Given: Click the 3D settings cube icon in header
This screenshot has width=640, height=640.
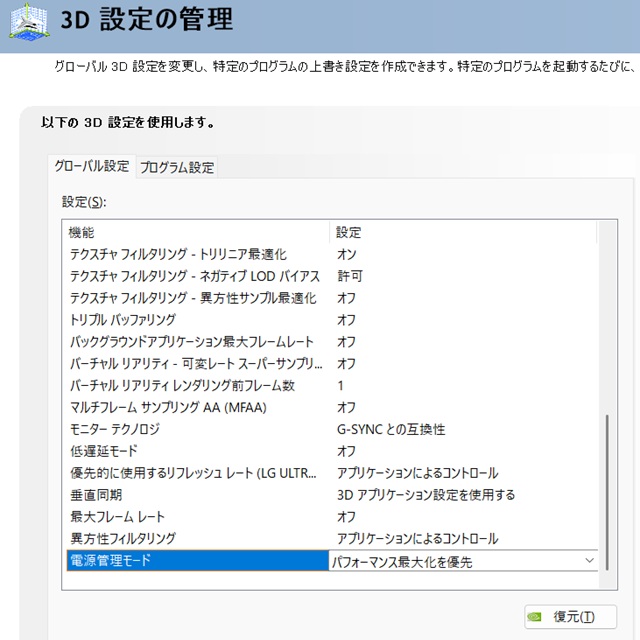Looking at the screenshot, I should click(x=29, y=21).
